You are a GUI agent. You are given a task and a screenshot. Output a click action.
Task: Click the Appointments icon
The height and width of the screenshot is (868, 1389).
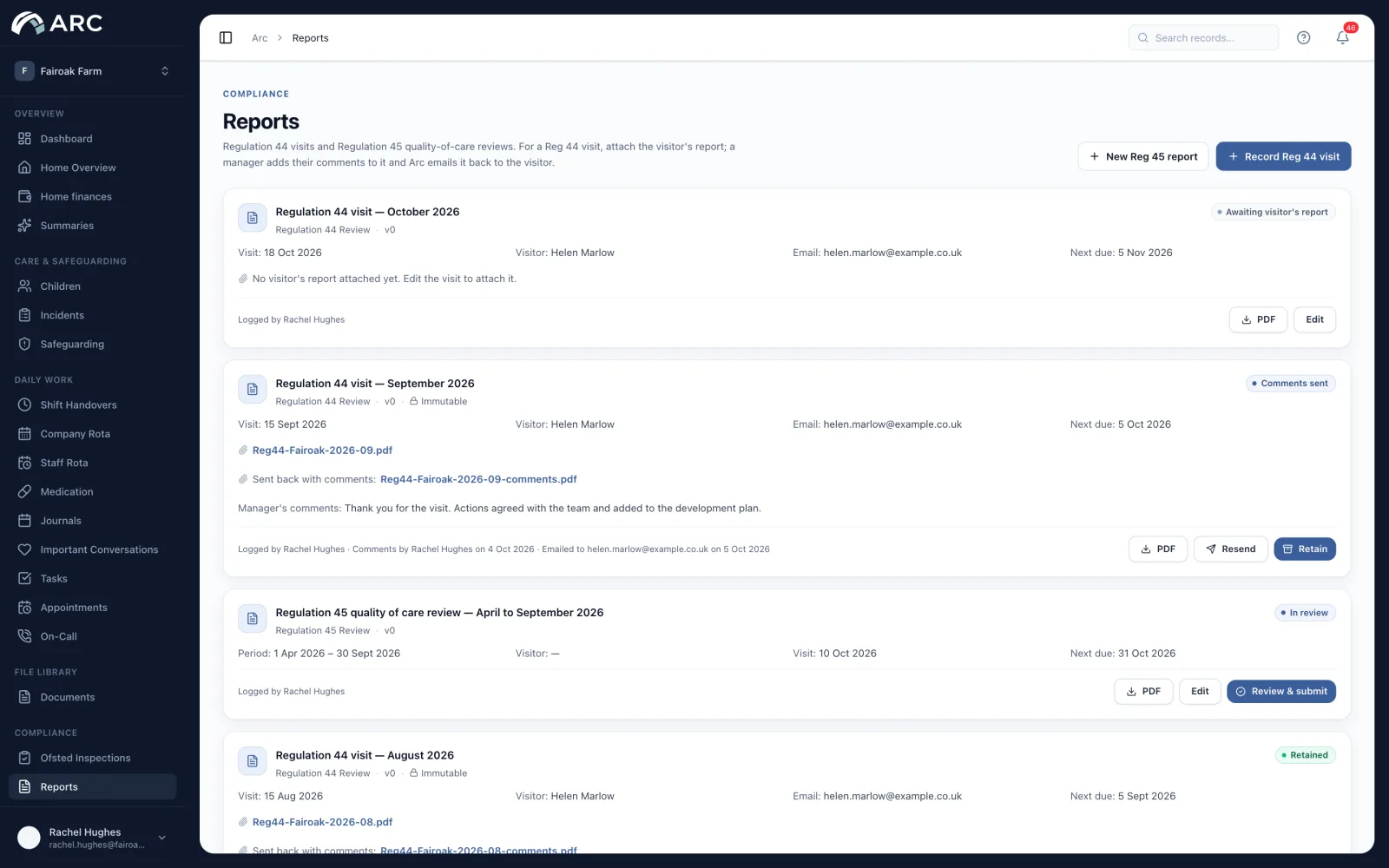tap(24, 608)
